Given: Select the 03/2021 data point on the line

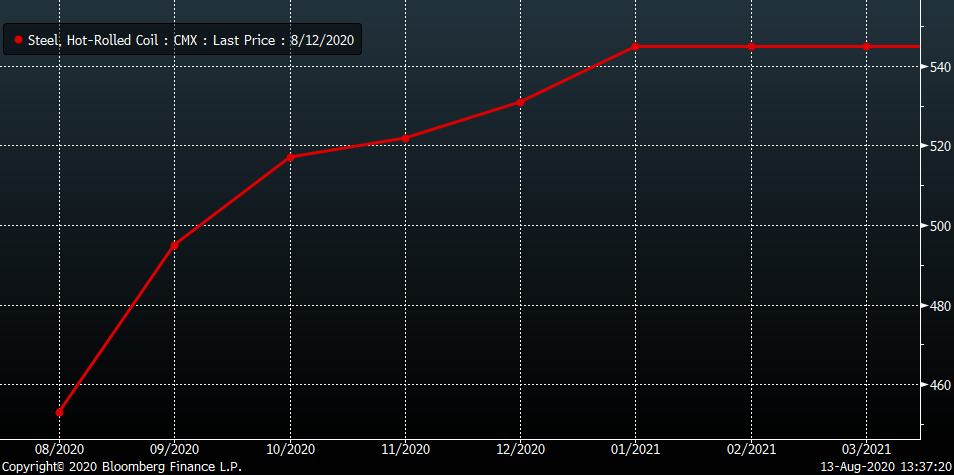Looking at the screenshot, I should click(866, 46).
